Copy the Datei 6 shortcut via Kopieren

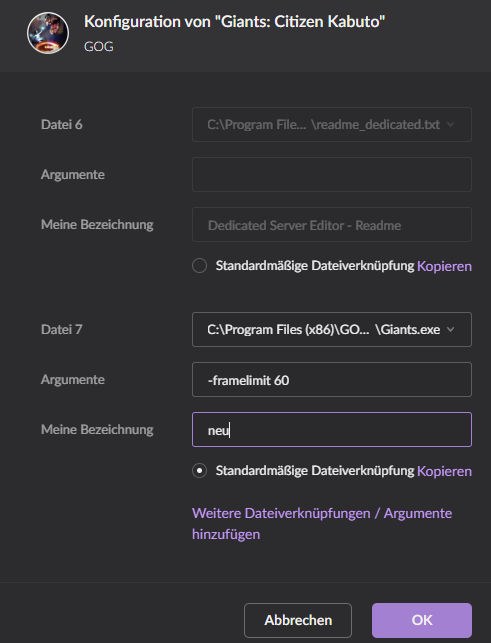[x=444, y=266]
